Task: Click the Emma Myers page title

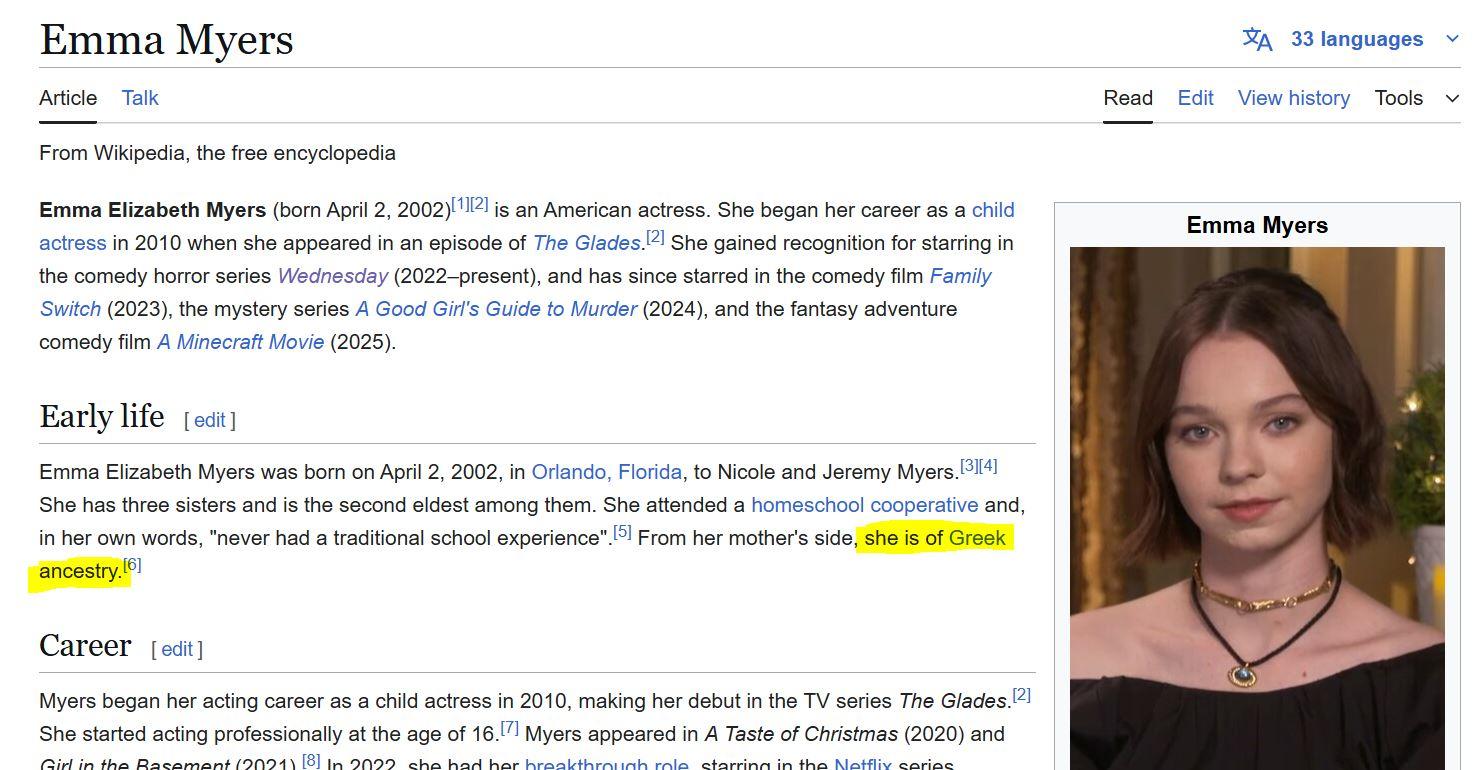Action: 166,40
